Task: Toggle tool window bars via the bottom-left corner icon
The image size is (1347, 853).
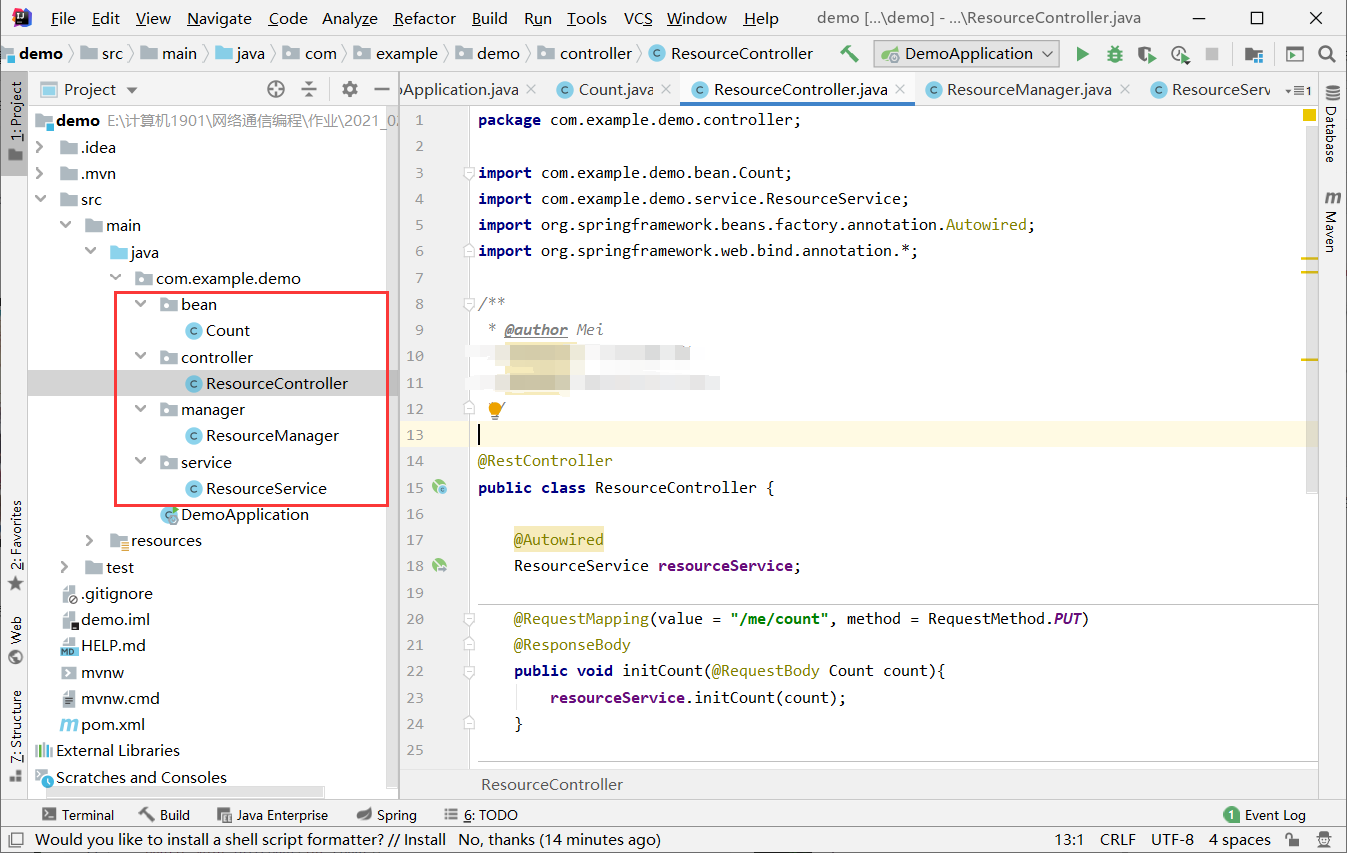Action: (15, 840)
